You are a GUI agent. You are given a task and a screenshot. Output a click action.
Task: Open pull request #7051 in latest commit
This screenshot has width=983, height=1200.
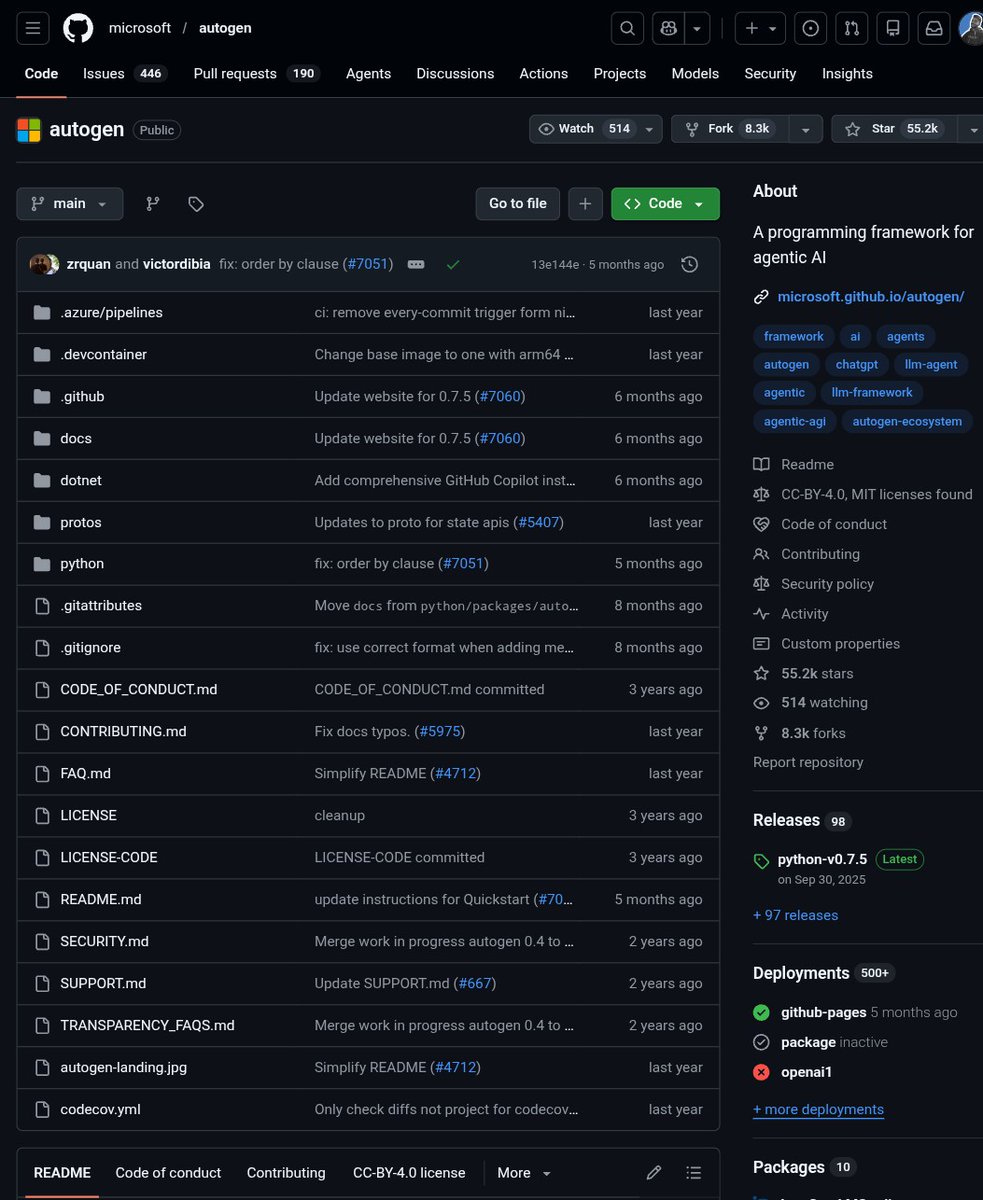point(369,264)
